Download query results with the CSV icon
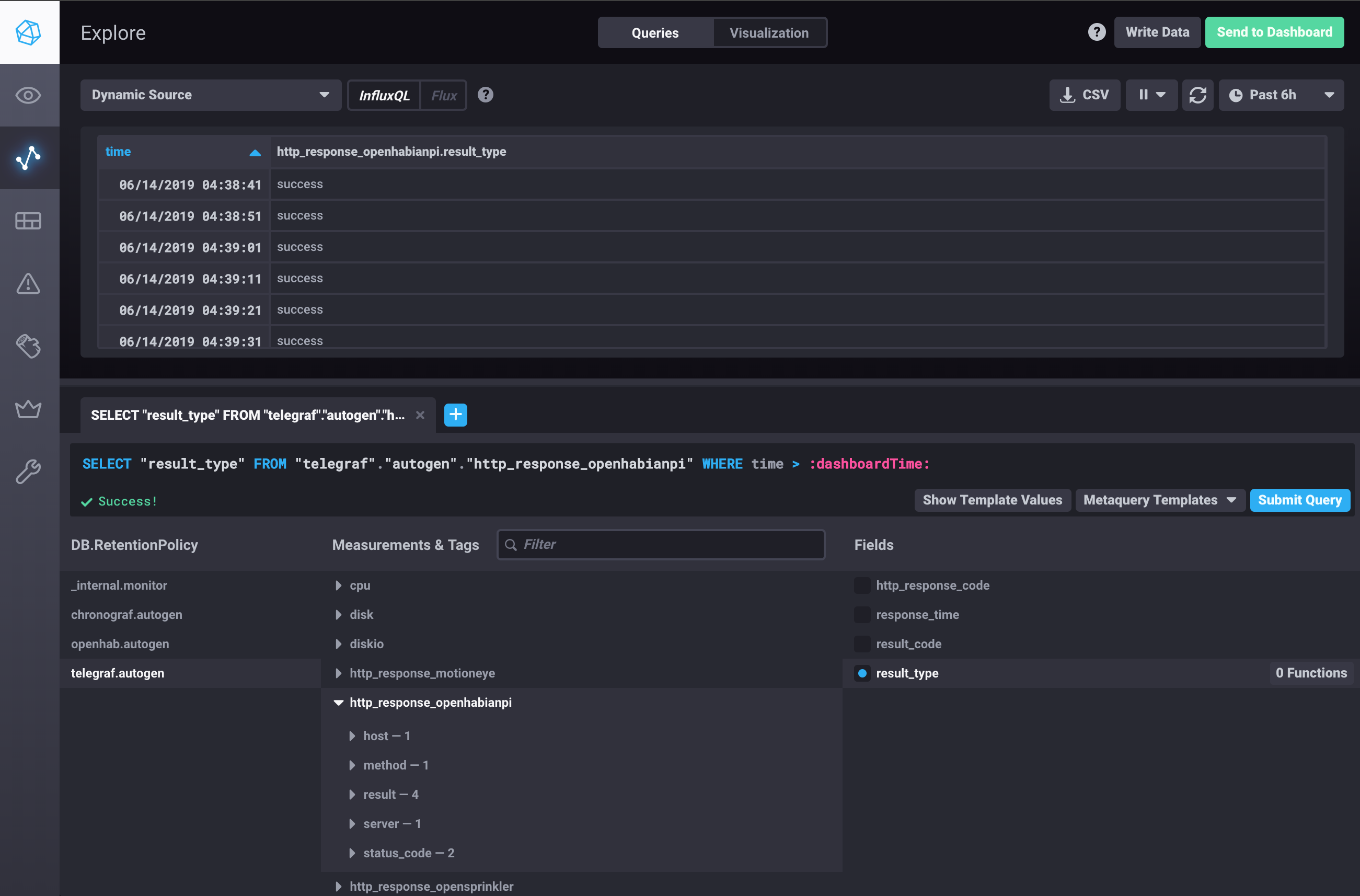Screen dimensions: 1360x896 coord(1084,95)
